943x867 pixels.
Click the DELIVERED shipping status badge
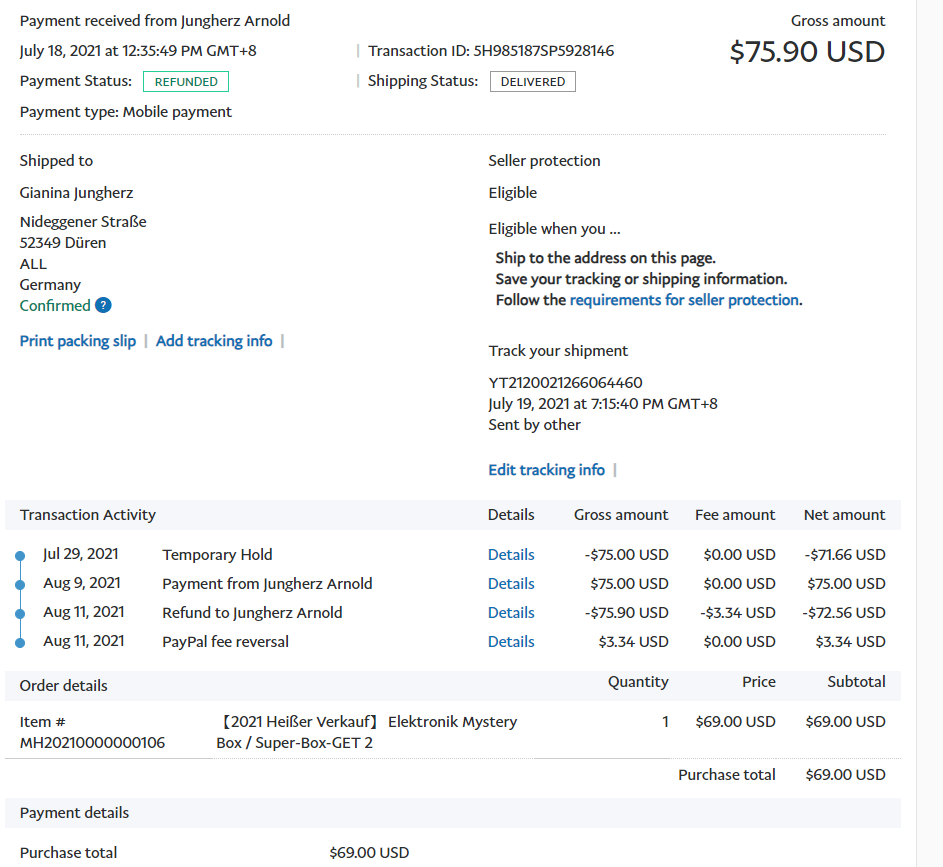pyautogui.click(x=532, y=82)
